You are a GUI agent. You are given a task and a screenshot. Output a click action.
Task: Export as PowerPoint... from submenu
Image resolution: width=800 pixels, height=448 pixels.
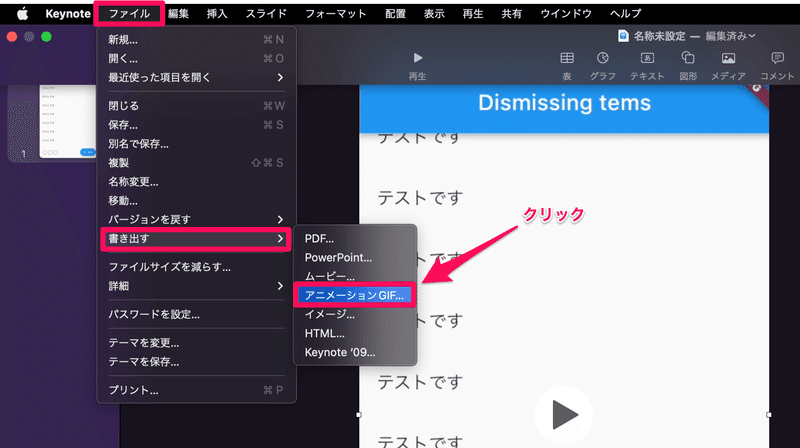(355, 257)
